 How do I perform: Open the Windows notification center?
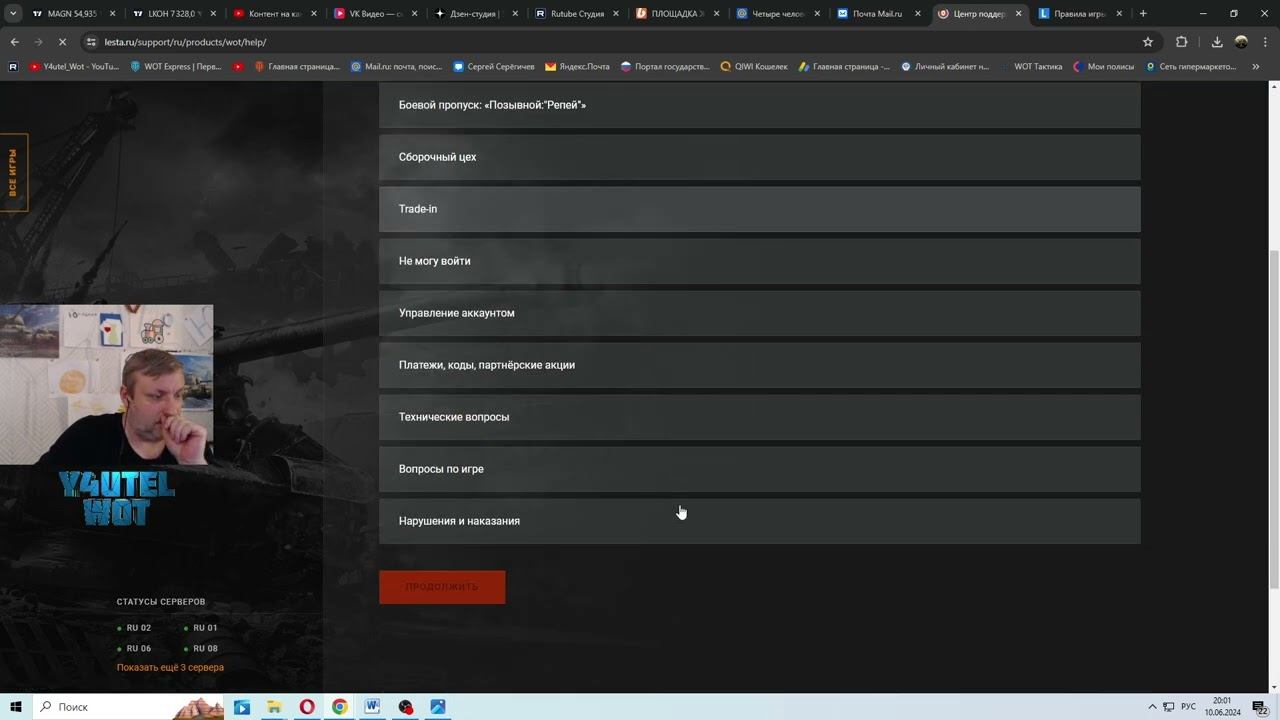point(1260,707)
